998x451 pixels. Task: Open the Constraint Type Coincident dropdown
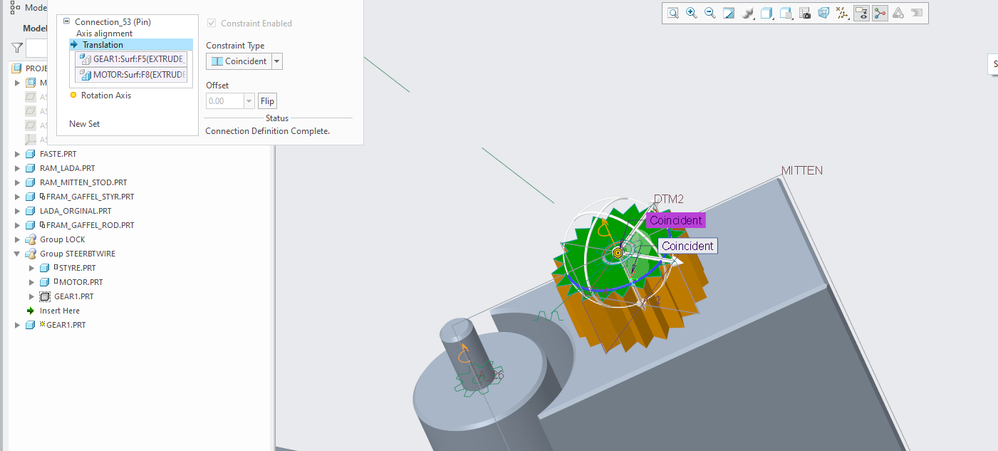pos(277,61)
